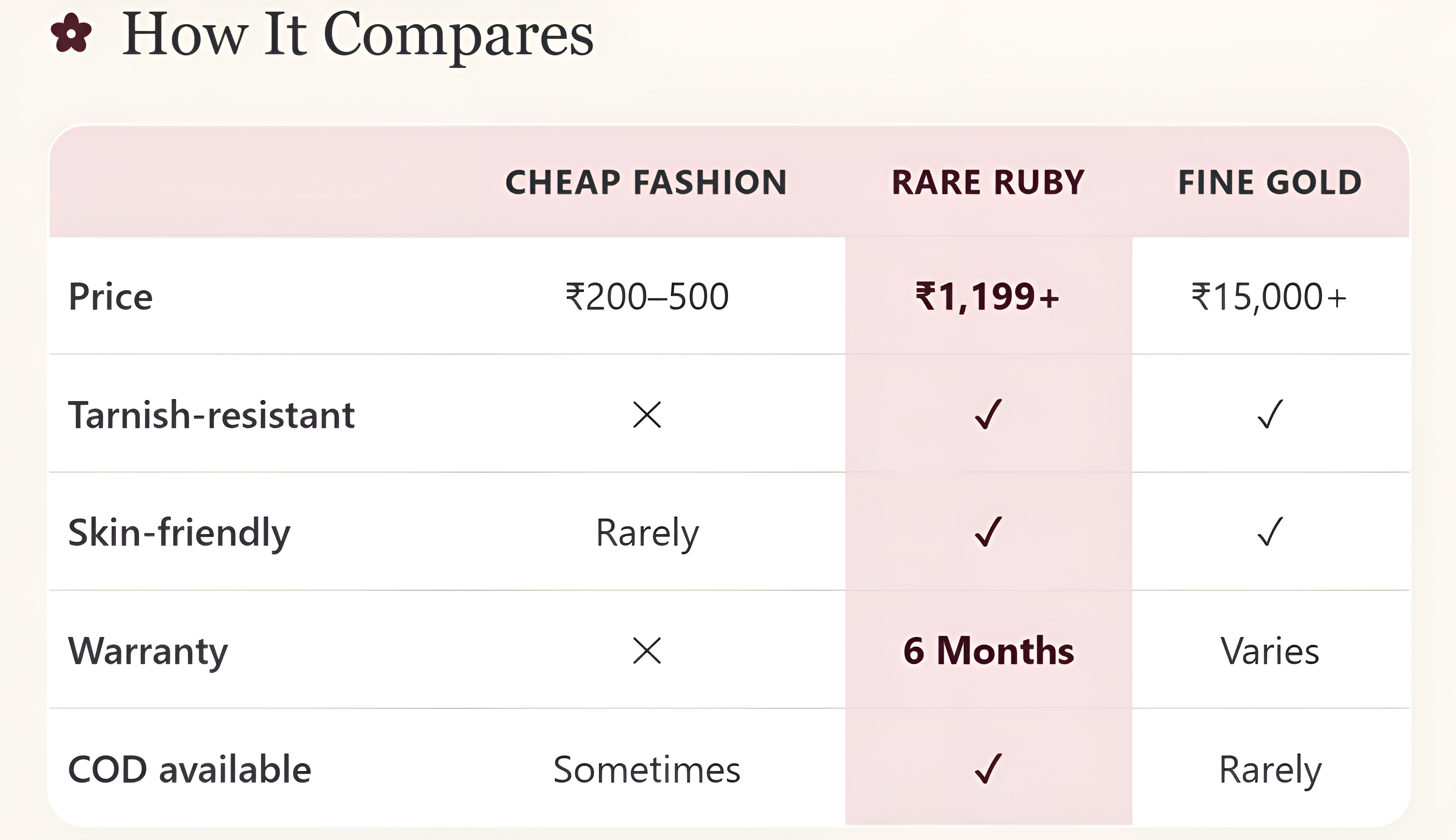Click the Tarnish-resistant row label

pos(212,415)
